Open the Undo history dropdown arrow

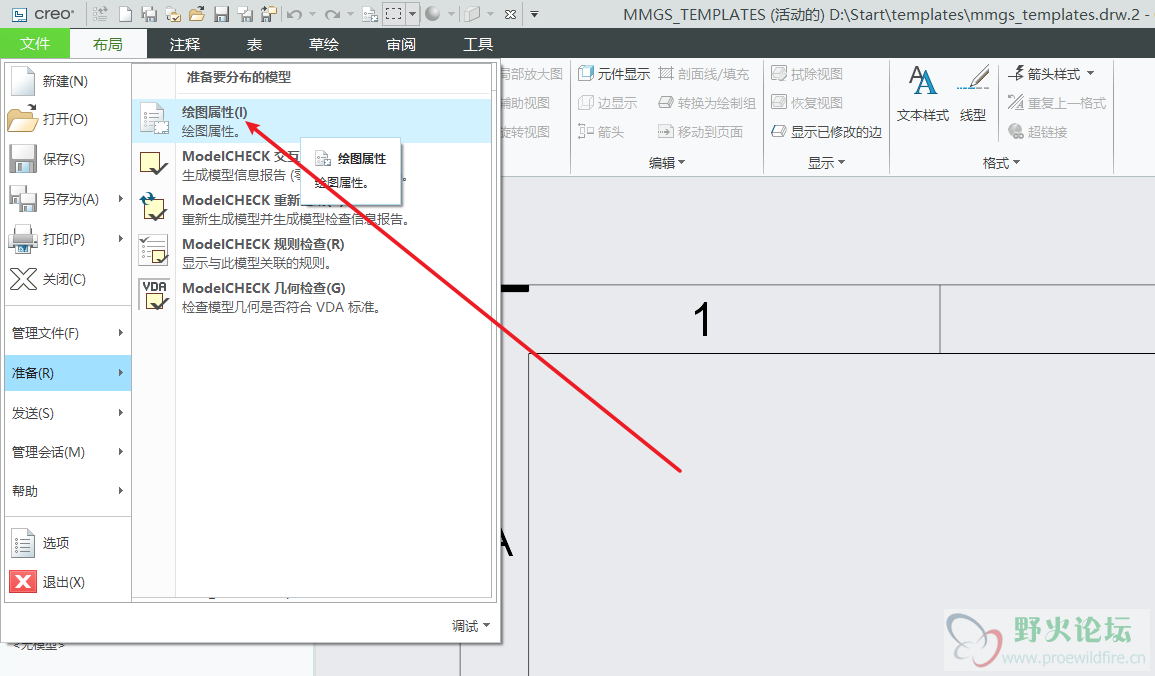click(312, 14)
